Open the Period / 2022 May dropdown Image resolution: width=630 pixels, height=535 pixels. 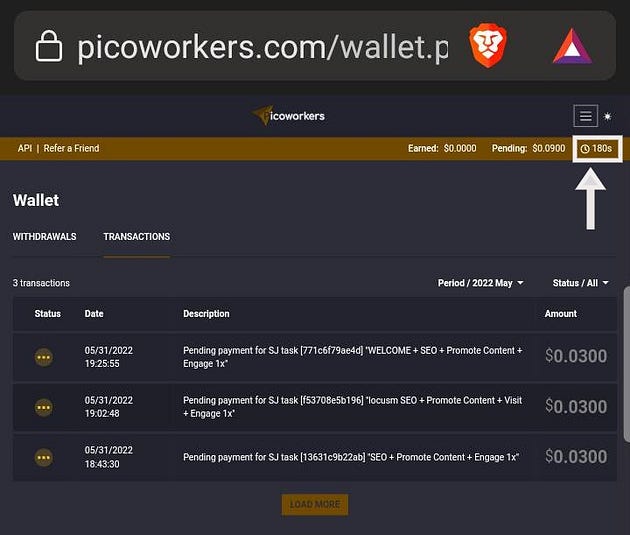481,283
